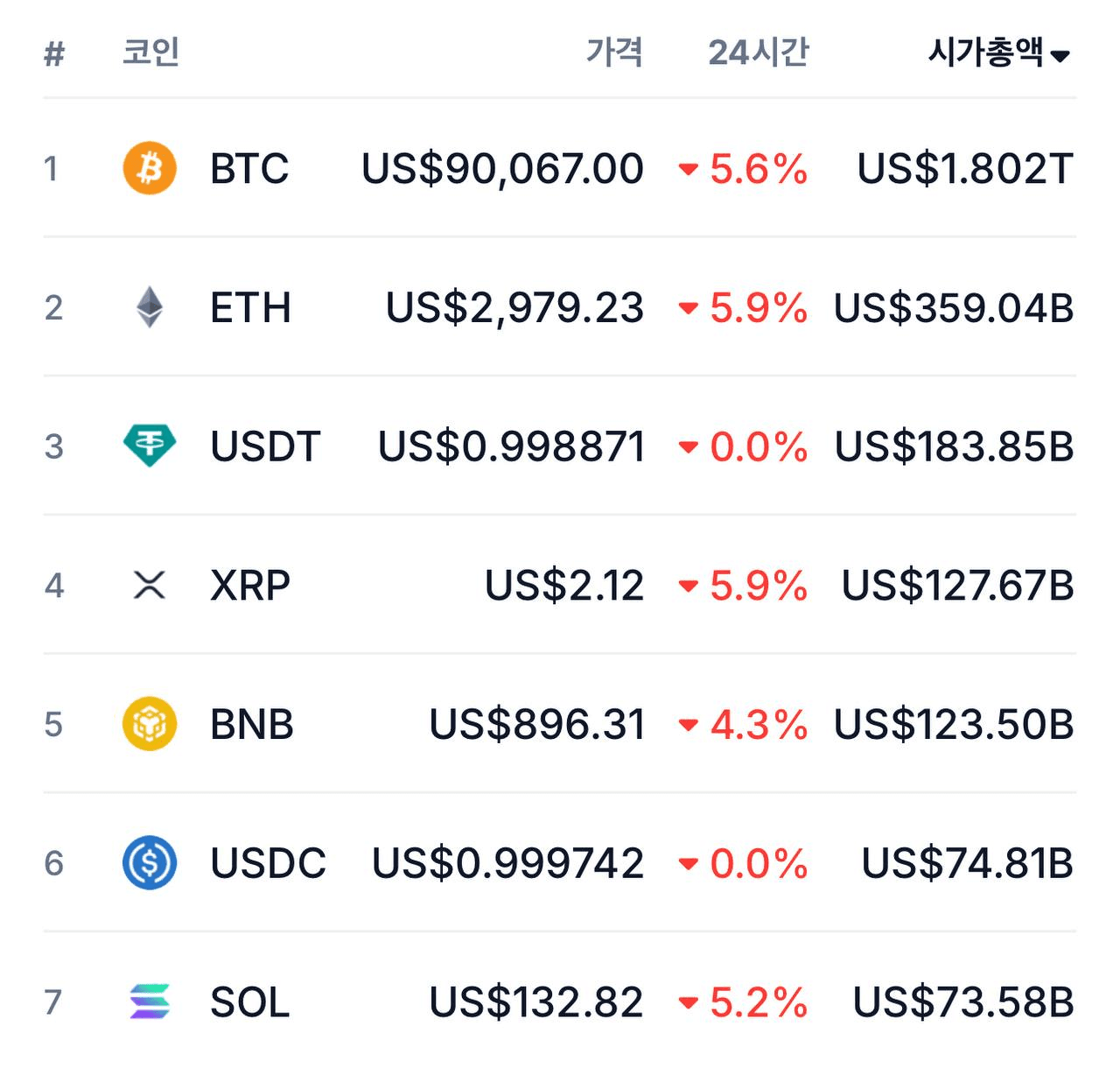Click the Bitcoin coin icon
This screenshot has width=1120, height=1068.
(x=150, y=168)
